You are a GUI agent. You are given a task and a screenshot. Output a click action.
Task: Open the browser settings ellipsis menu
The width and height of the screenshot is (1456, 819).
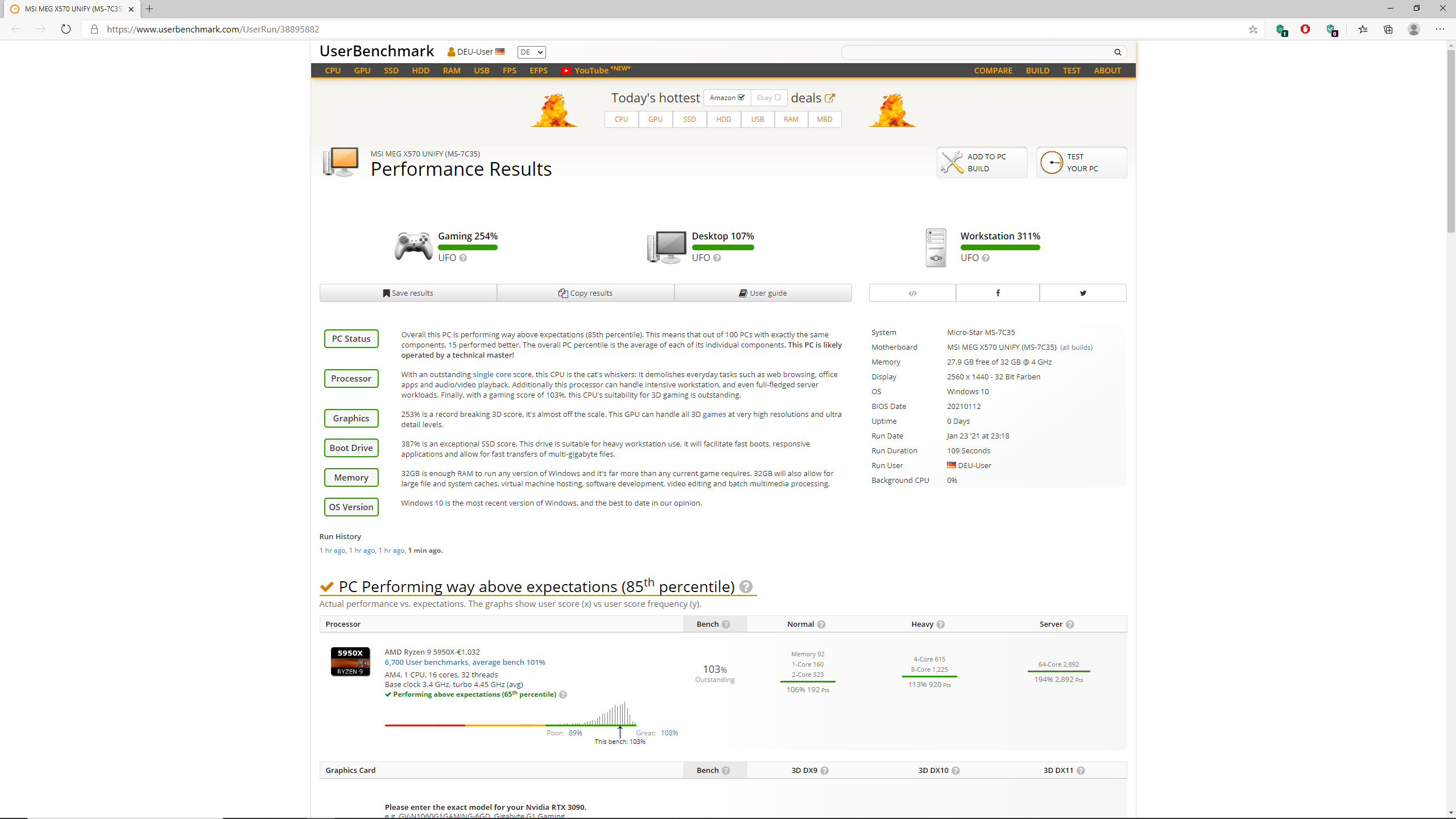coord(1440,29)
